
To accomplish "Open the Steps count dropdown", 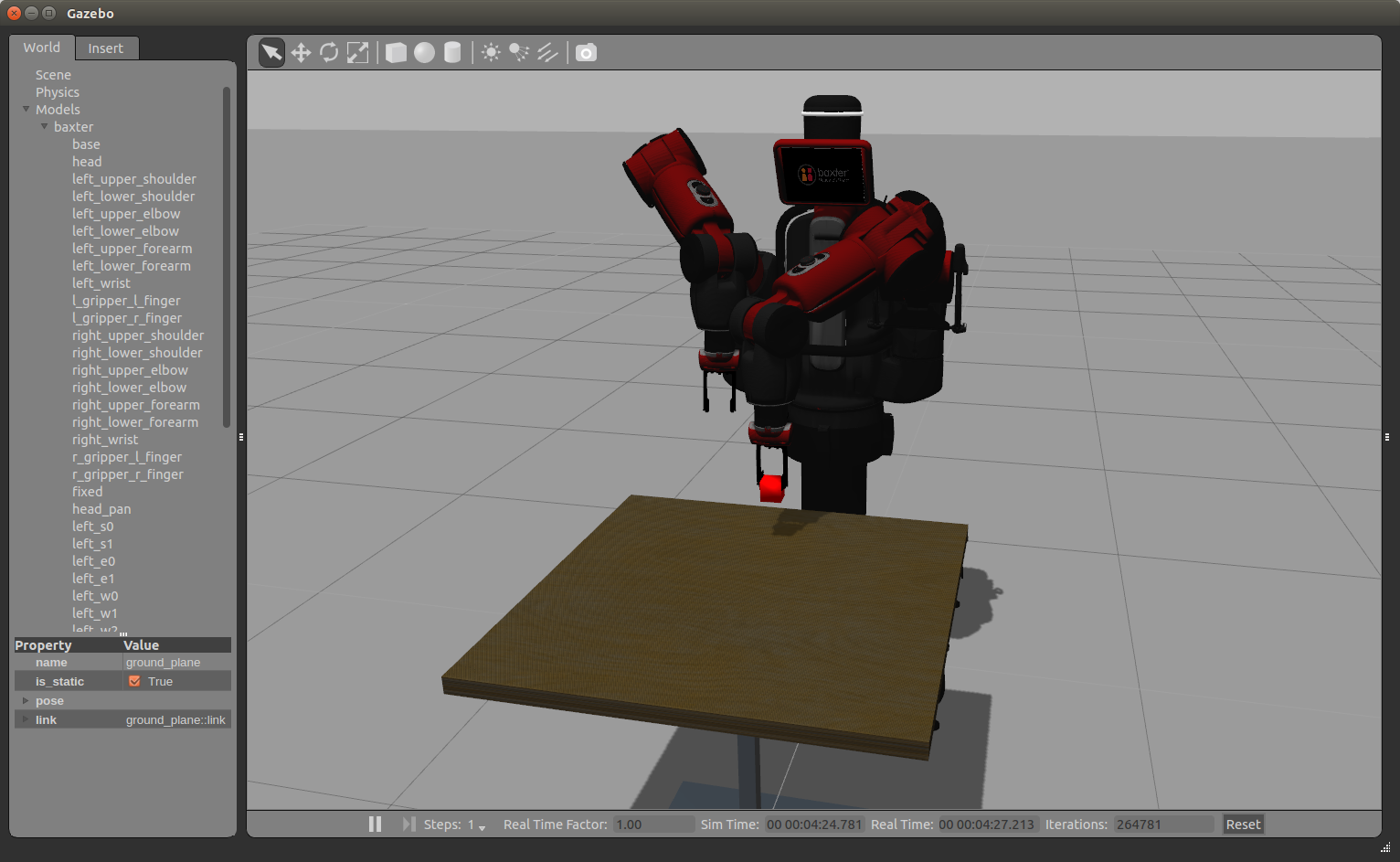I will pos(477,825).
